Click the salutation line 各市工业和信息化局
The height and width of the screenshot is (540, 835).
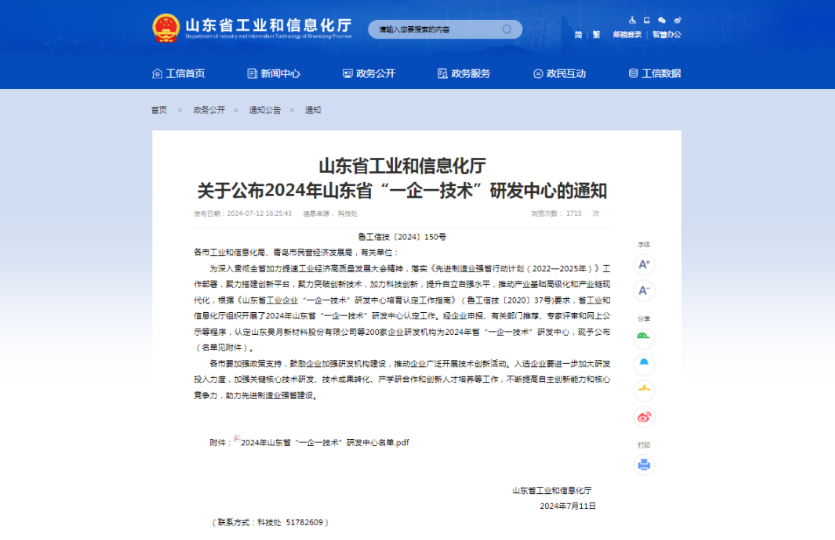click(x=296, y=252)
